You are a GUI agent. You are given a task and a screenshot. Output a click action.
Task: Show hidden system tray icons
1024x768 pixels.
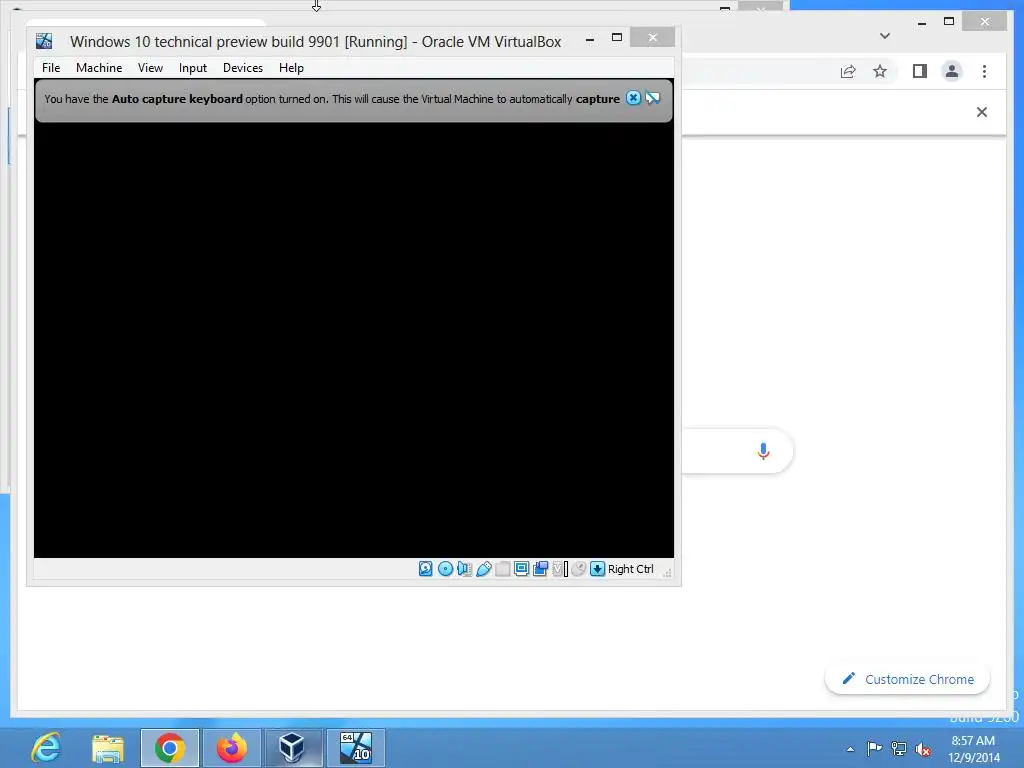tap(850, 749)
